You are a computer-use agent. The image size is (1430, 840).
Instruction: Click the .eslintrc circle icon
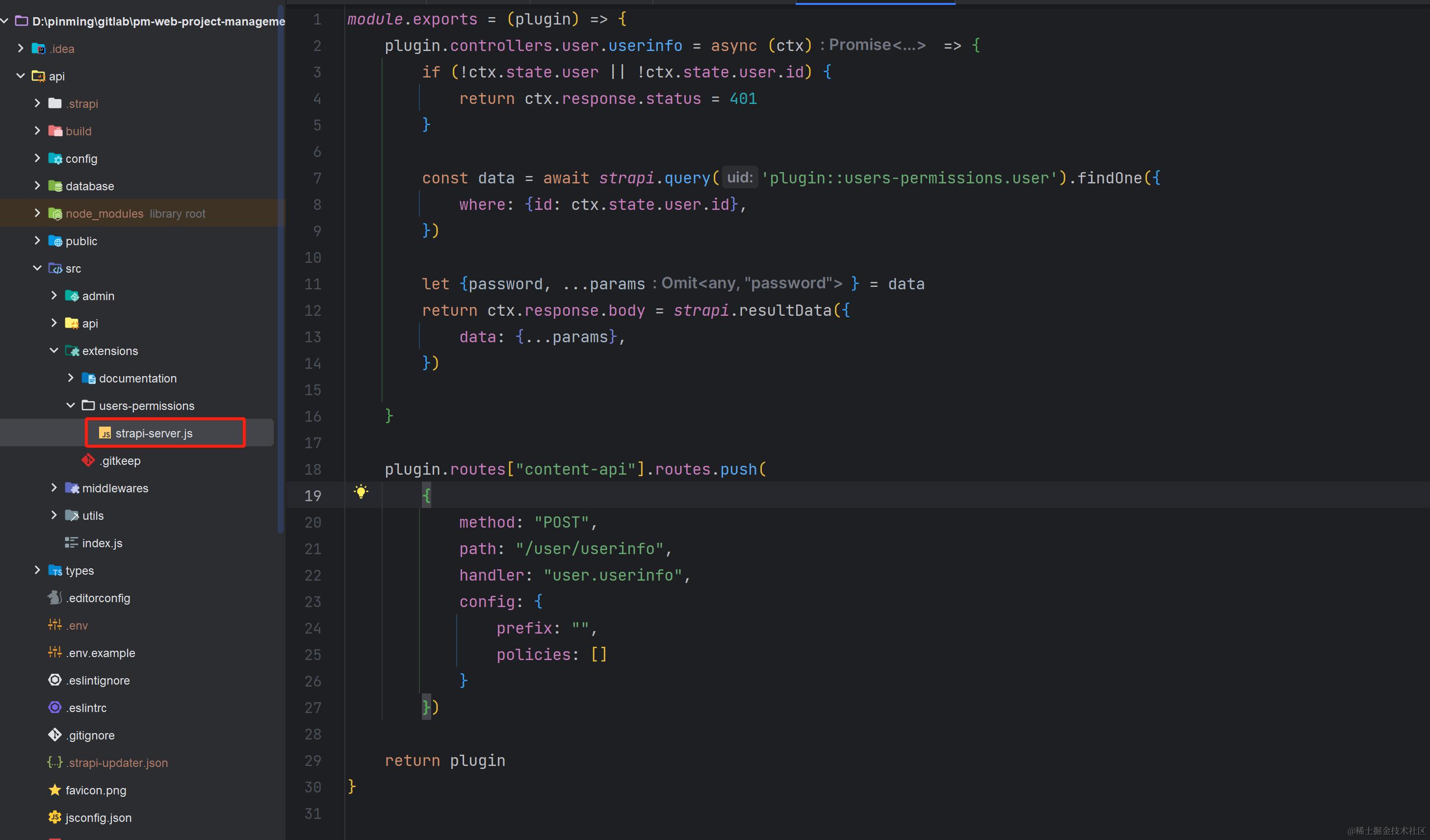[x=54, y=707]
